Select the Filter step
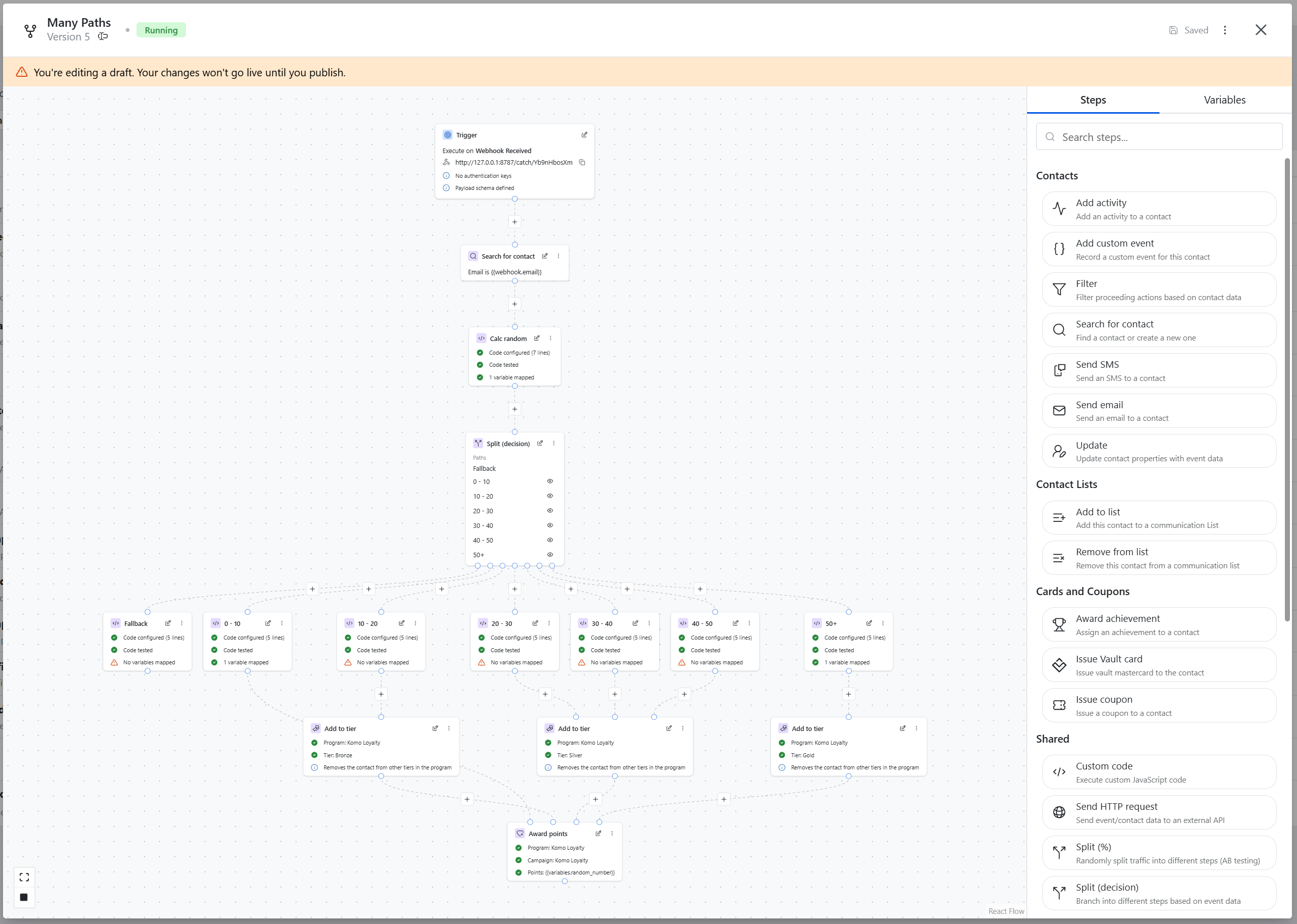 click(x=1159, y=289)
